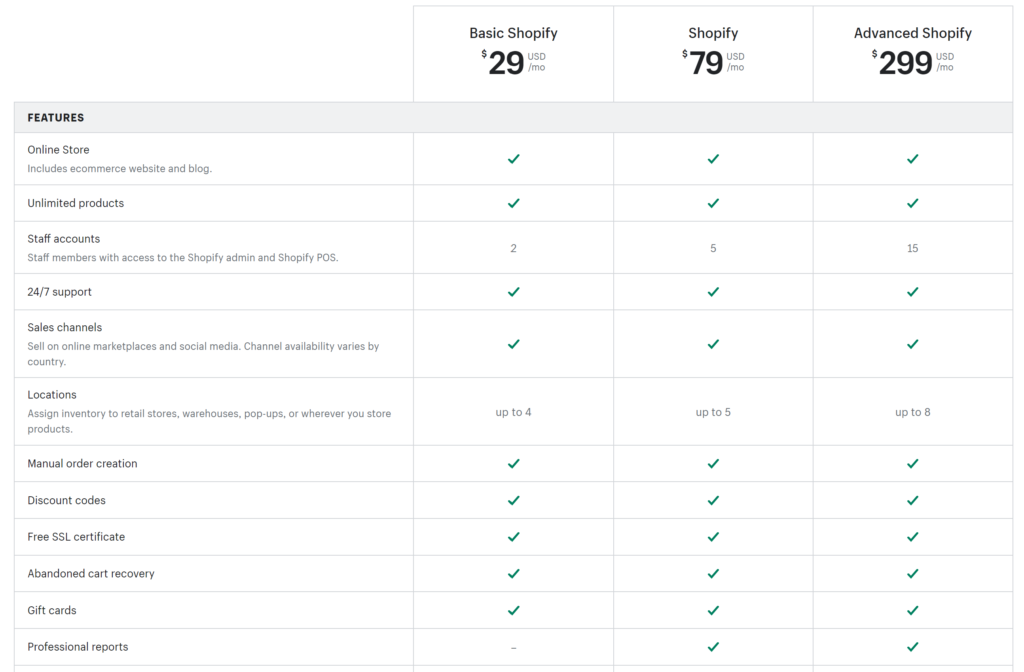
Task: Click the Online Store checkmark under Basic Shopify
Action: click(x=513, y=159)
